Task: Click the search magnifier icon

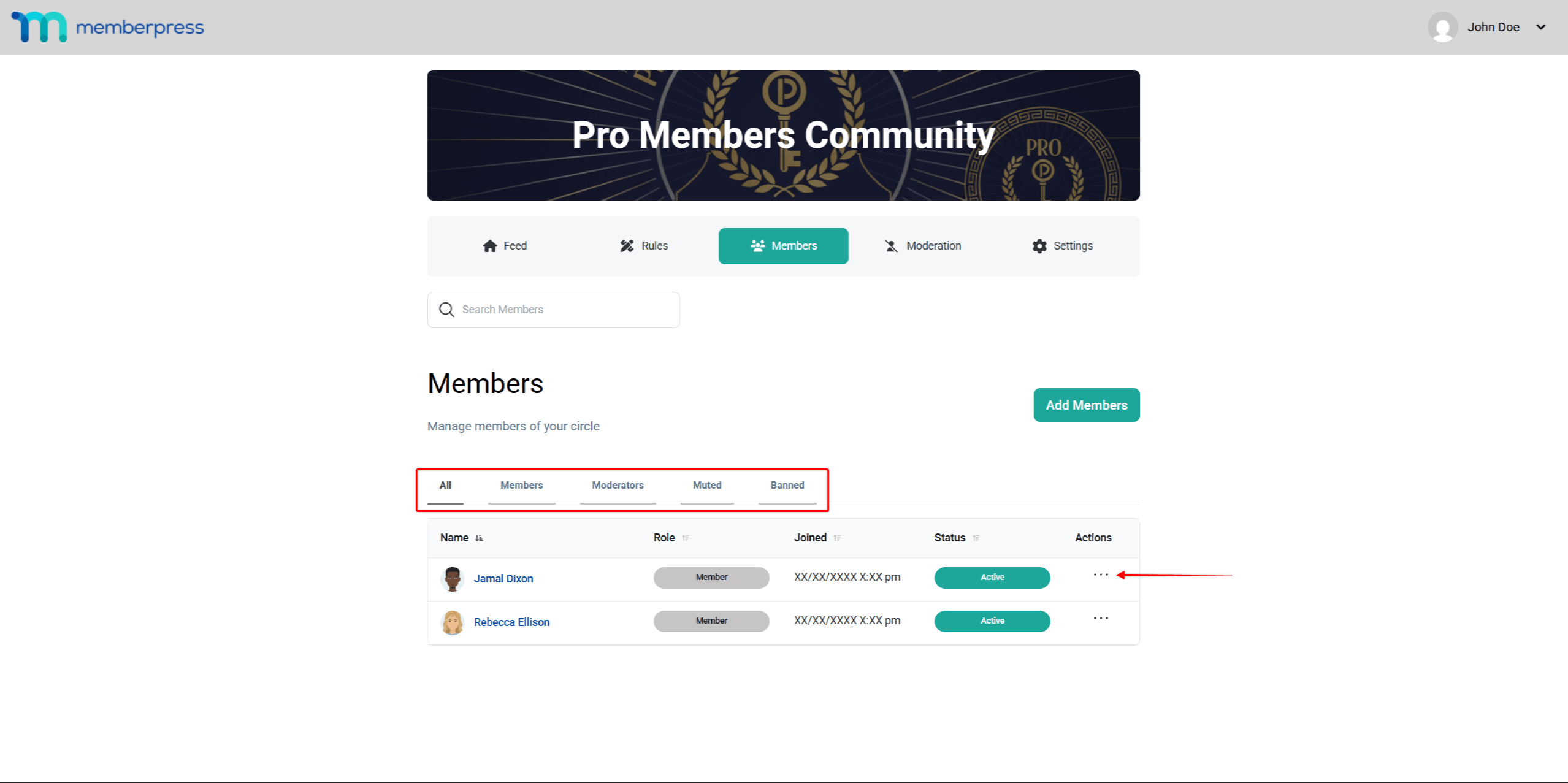Action: coord(446,310)
